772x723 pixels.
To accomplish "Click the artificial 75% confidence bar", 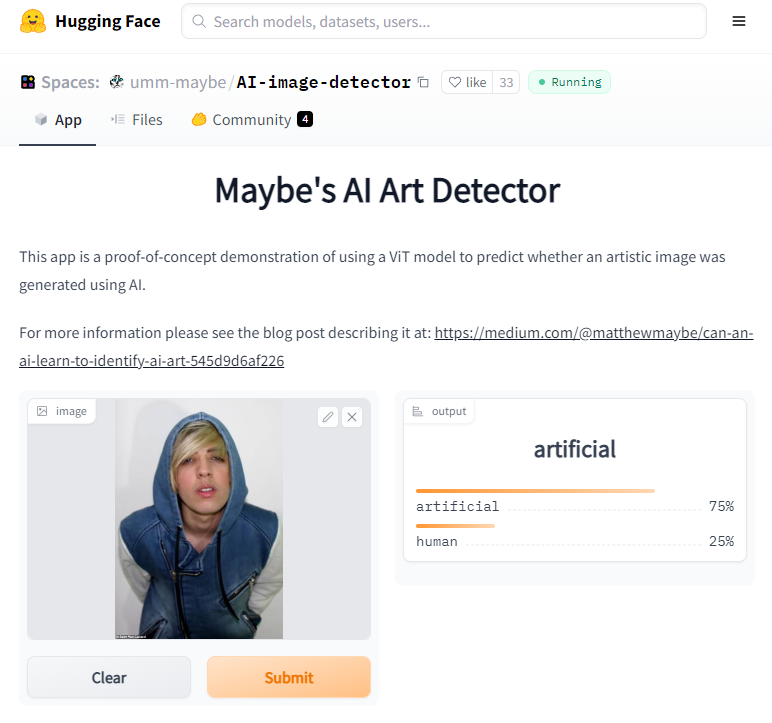I will (x=535, y=491).
